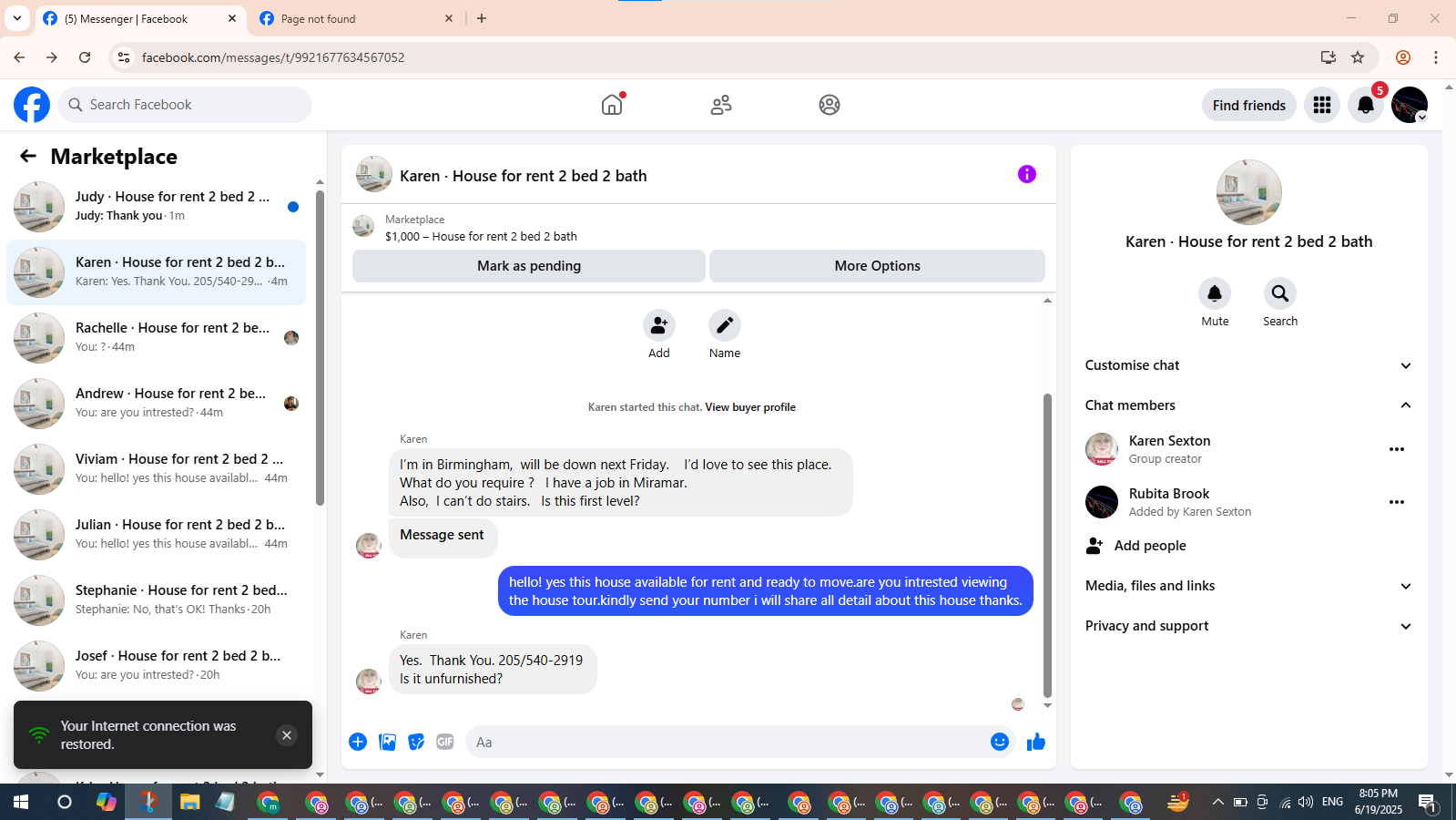
Task: Click the Find friends button
Action: click(1249, 105)
